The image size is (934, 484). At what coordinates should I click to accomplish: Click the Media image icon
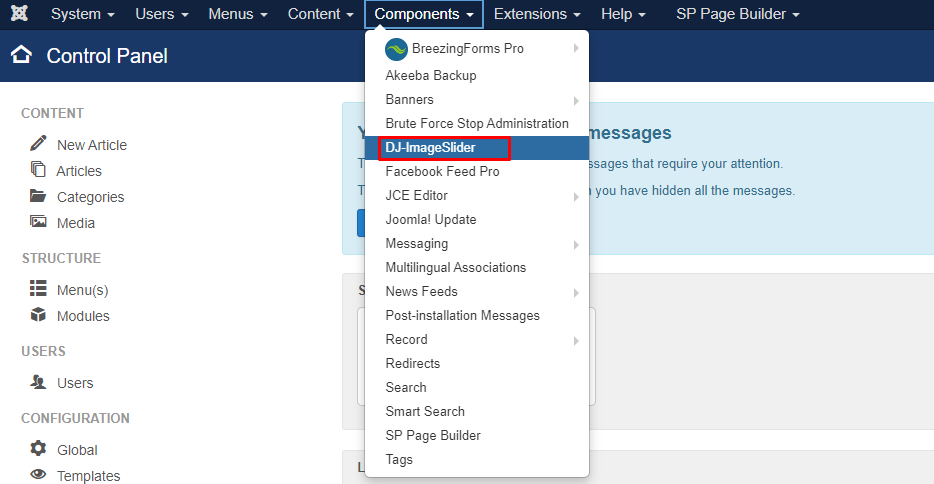[38, 221]
